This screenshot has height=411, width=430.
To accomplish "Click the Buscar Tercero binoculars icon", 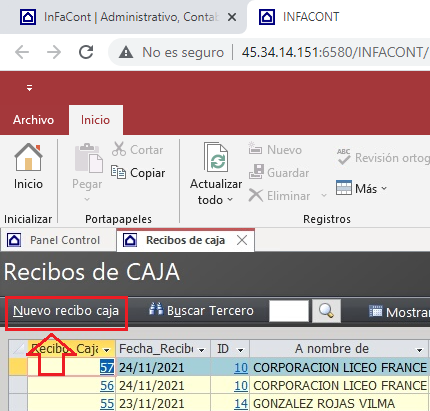I will click(x=156, y=309).
